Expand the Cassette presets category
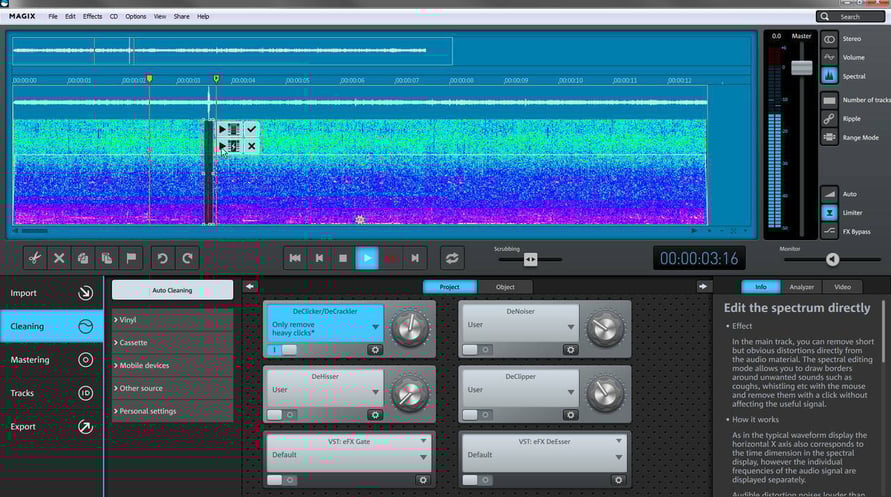The image size is (891, 497). pyautogui.click(x=172, y=343)
